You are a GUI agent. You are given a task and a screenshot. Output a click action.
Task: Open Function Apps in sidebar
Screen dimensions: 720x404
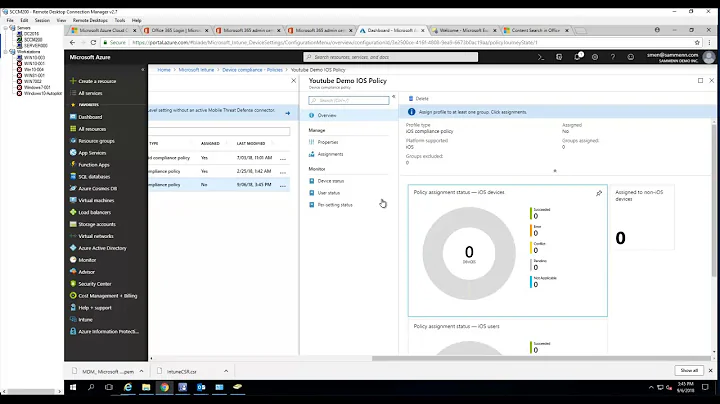tap(94, 165)
